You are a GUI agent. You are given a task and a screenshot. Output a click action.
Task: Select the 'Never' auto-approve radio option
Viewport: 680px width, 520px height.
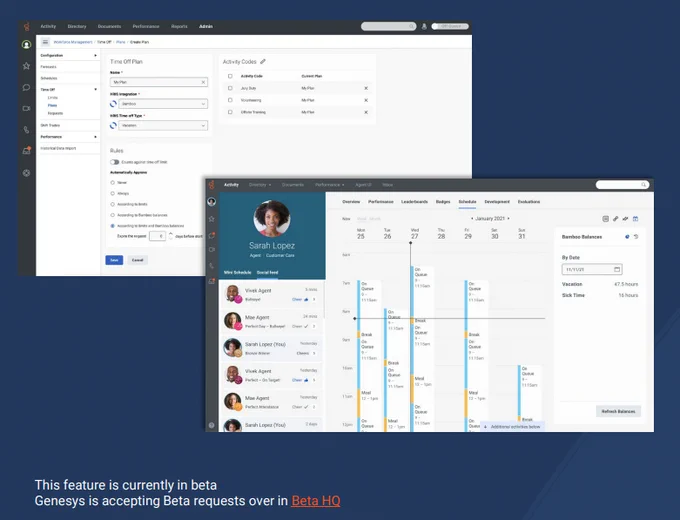coord(113,183)
